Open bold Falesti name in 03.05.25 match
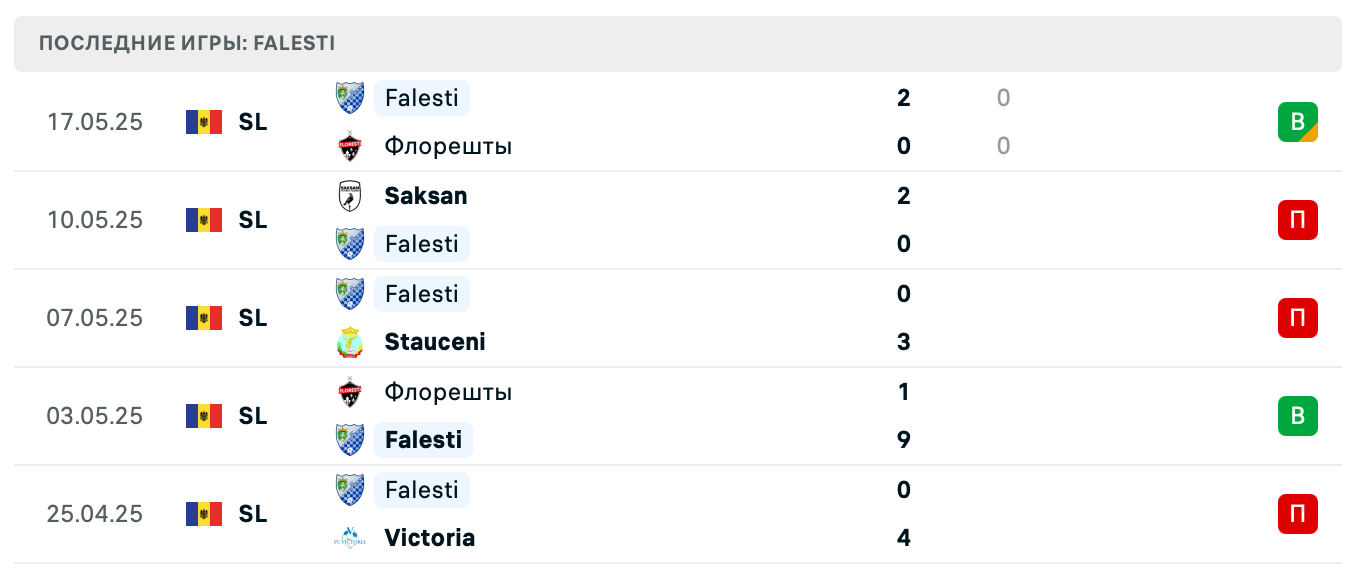This screenshot has height=576, width=1358. click(x=423, y=440)
